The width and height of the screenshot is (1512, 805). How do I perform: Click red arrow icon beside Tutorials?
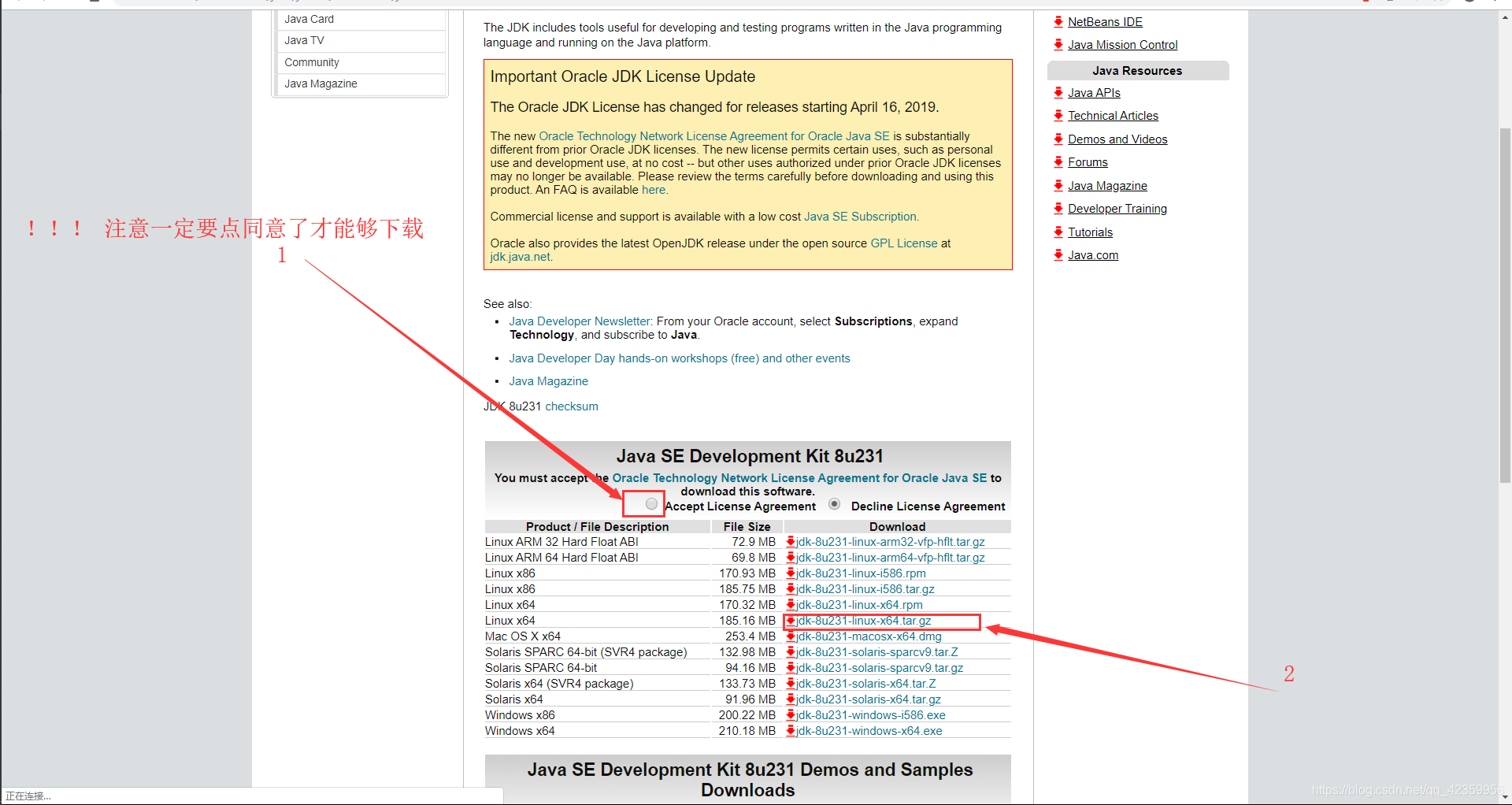click(x=1058, y=232)
